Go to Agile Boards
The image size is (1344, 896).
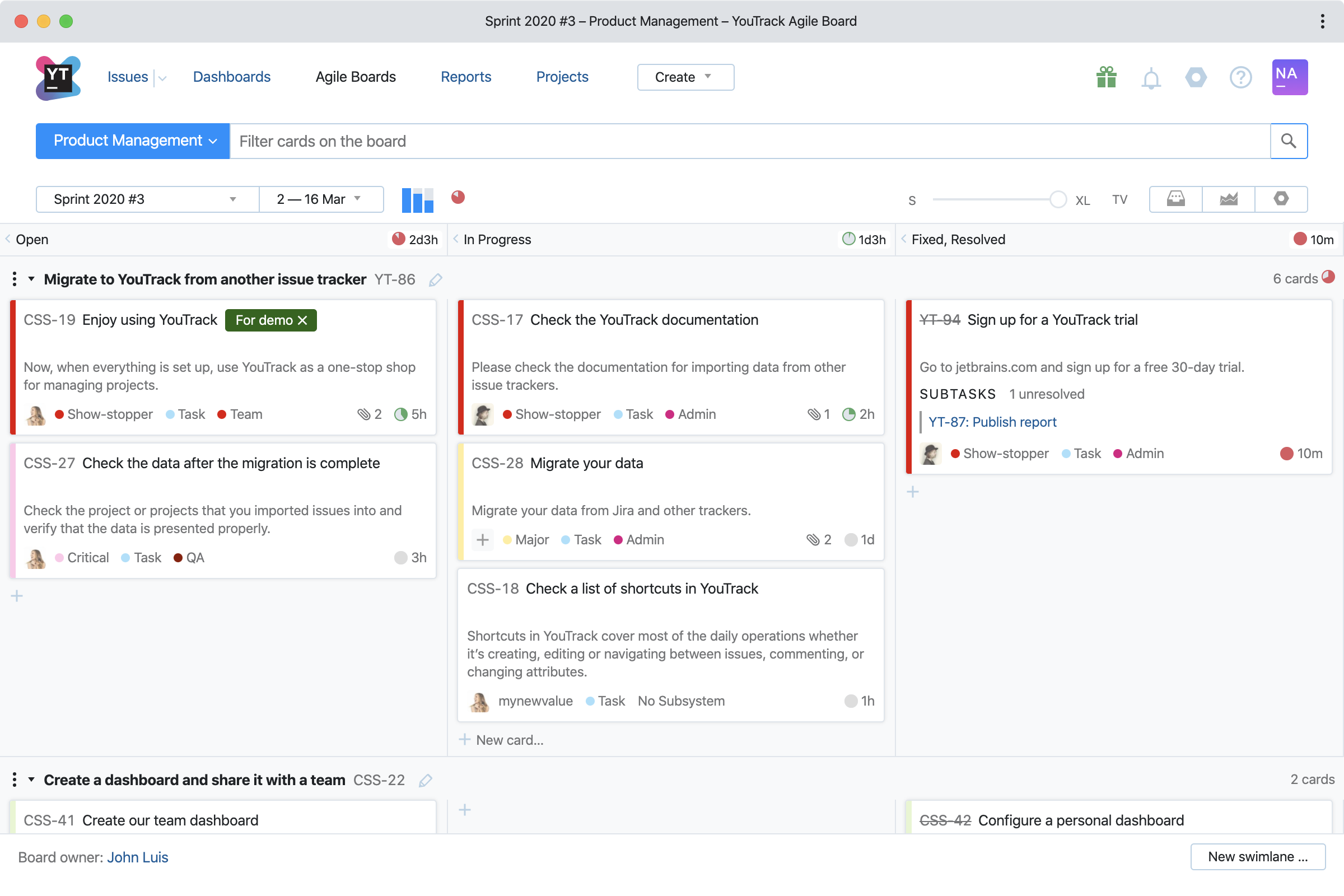[x=356, y=77]
